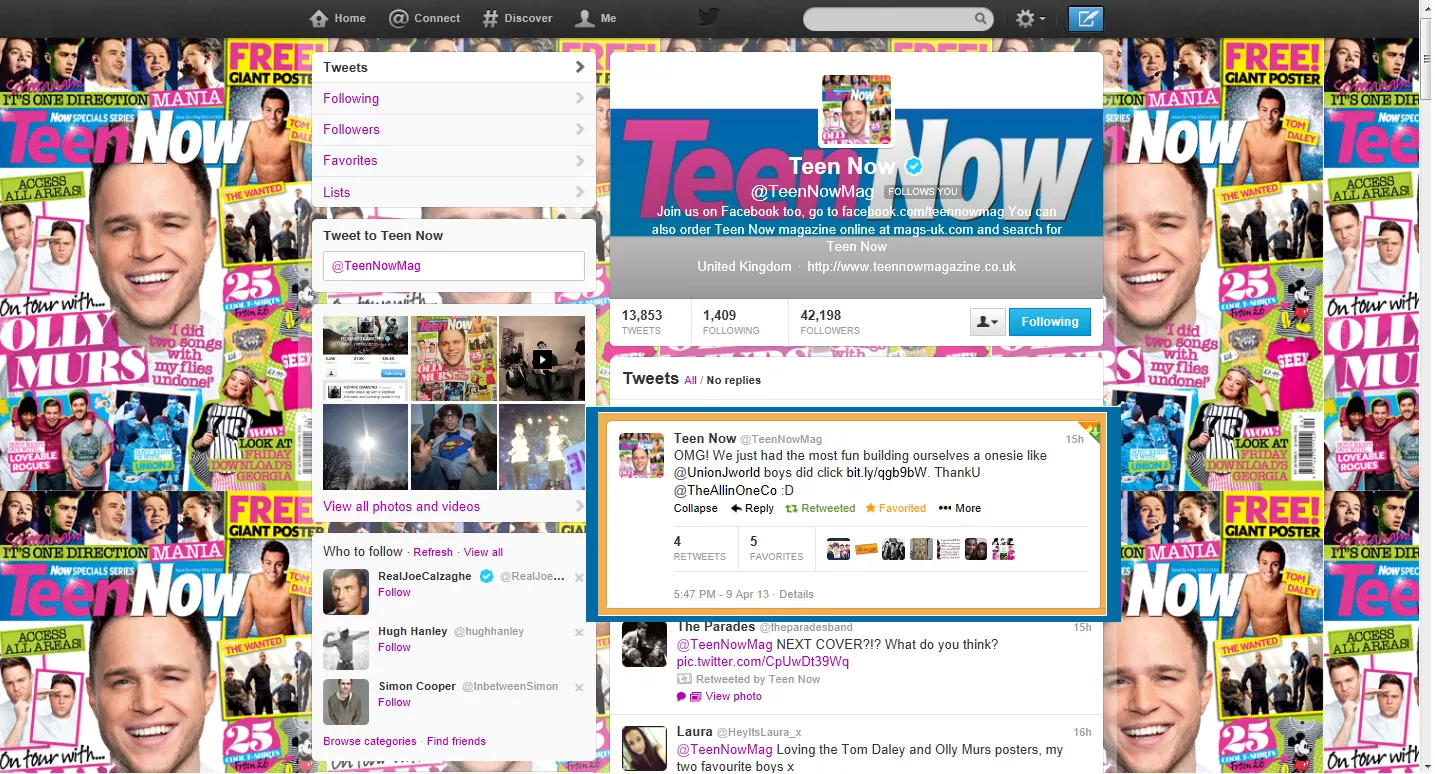Open the Twitter profile screenshot thumbnail
This screenshot has height=774, width=1435.
(366, 358)
